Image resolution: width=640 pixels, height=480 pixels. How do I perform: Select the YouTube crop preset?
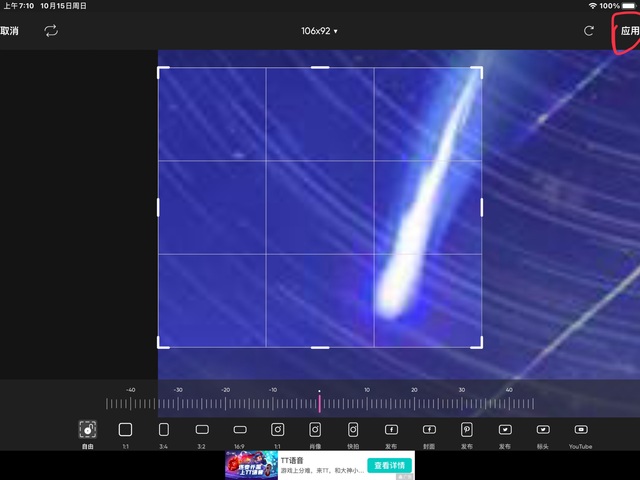[581, 430]
